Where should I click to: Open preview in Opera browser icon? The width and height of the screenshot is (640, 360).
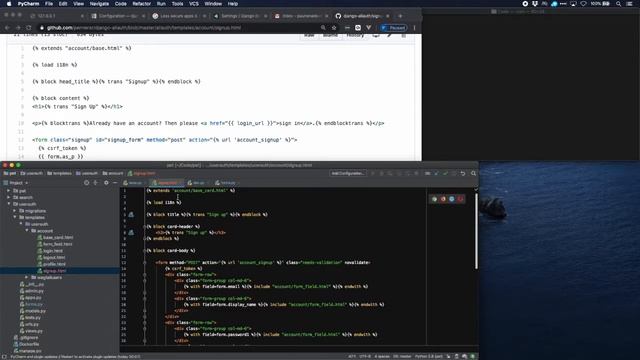(461, 199)
